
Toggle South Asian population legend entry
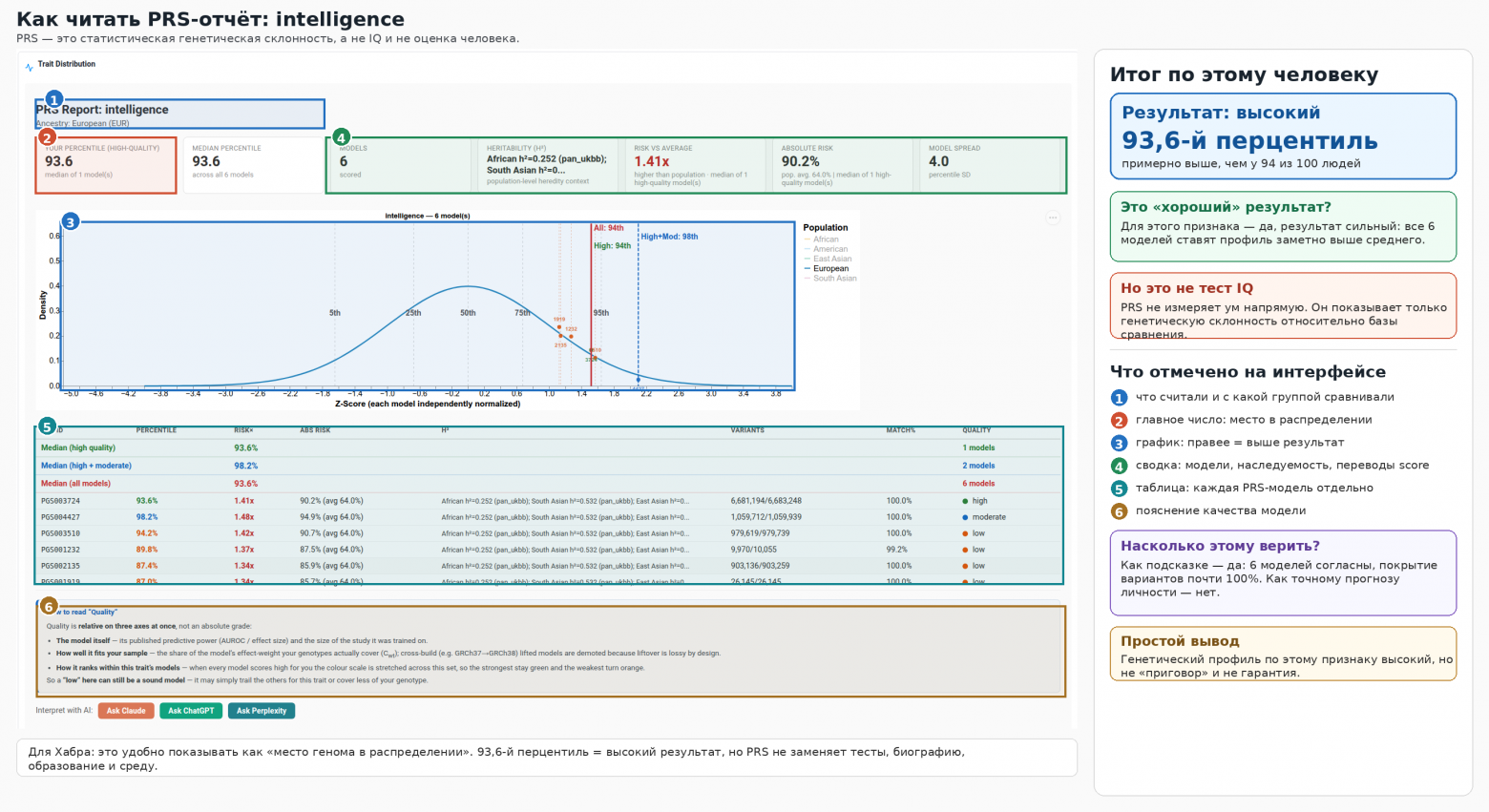tap(829, 279)
